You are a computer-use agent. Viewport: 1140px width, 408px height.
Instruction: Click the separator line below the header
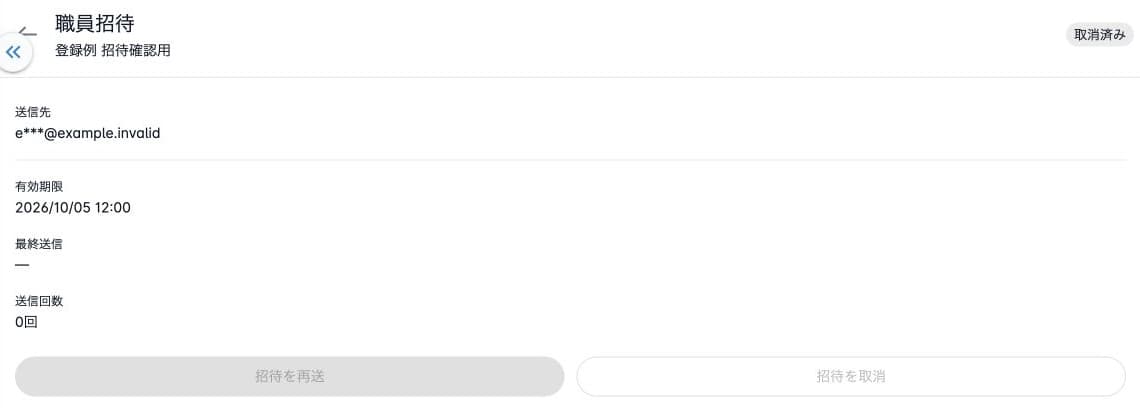point(570,77)
